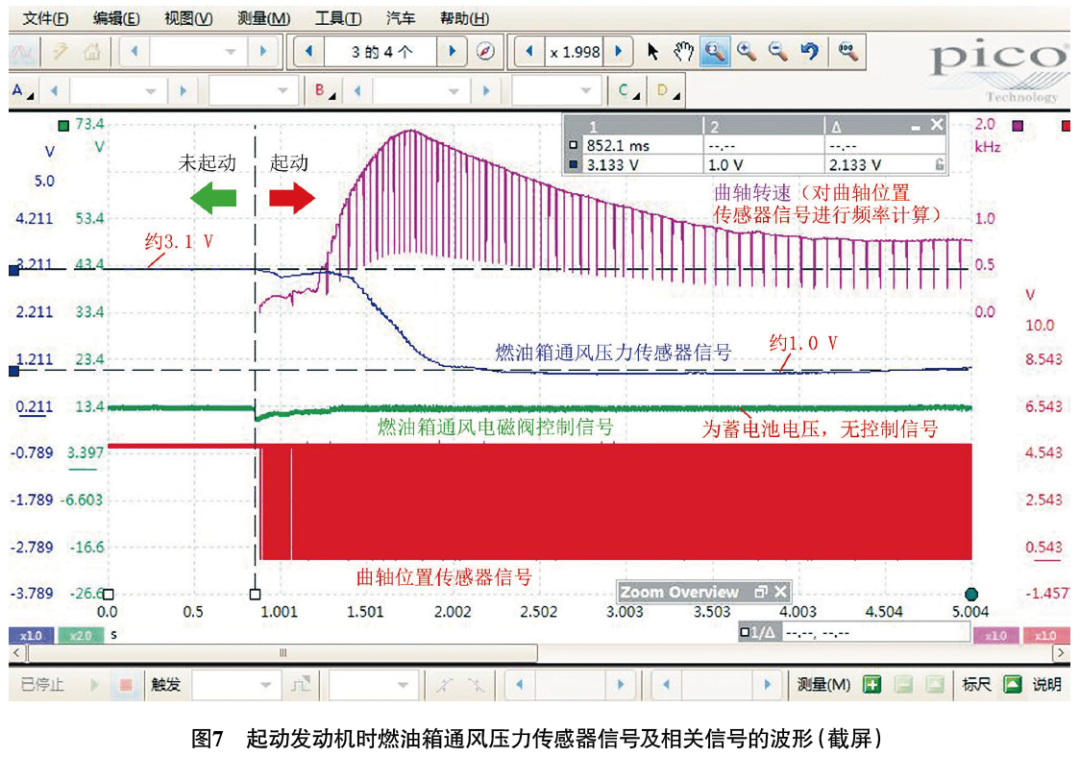Click the auto setup lightning icon
This screenshot has width=1080, height=757.
[x=61, y=52]
